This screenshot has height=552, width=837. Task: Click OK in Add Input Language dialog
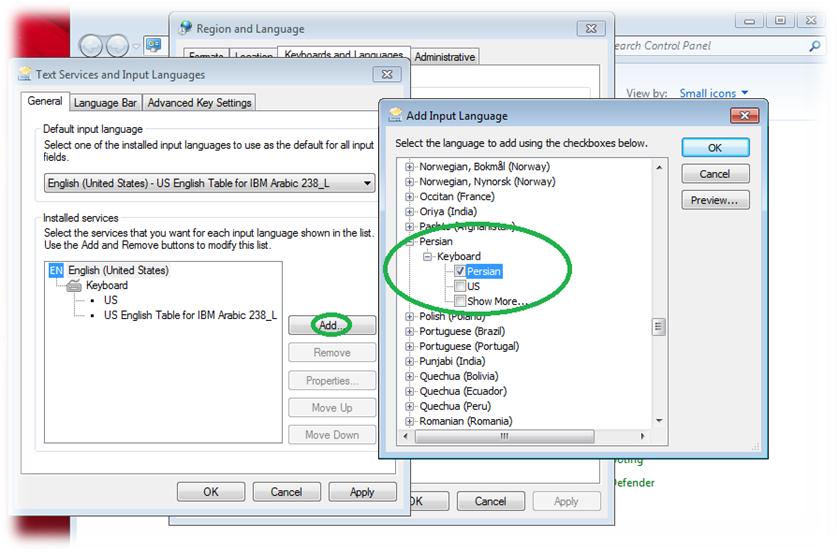click(715, 148)
